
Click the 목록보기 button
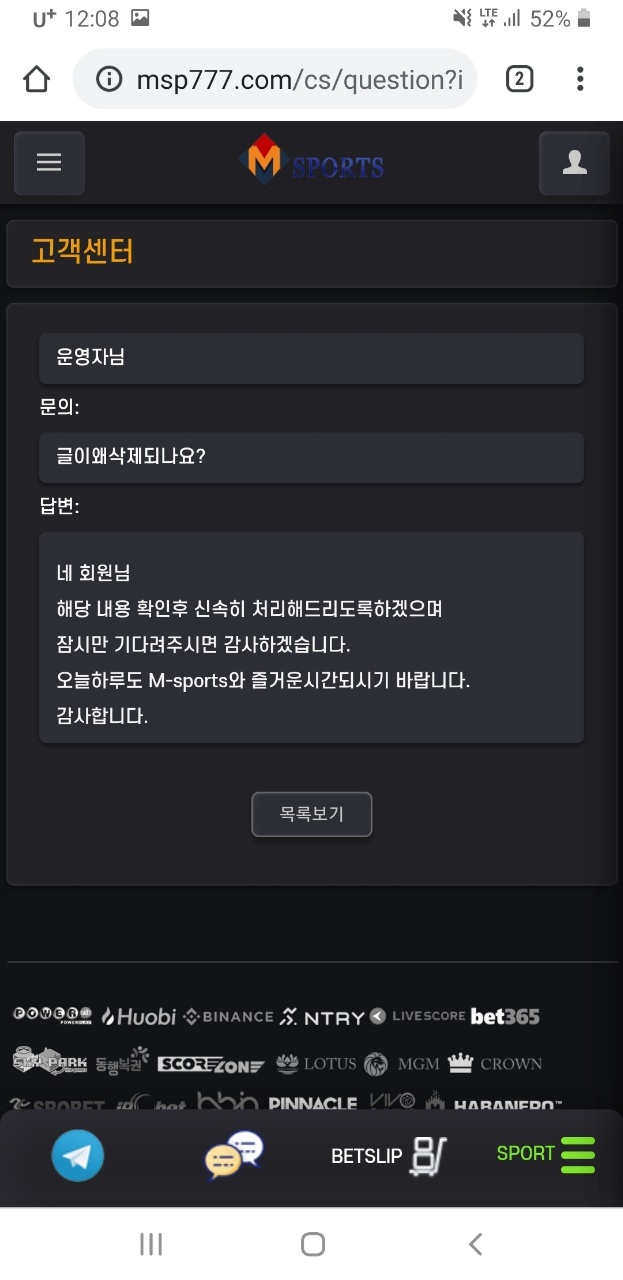(312, 814)
